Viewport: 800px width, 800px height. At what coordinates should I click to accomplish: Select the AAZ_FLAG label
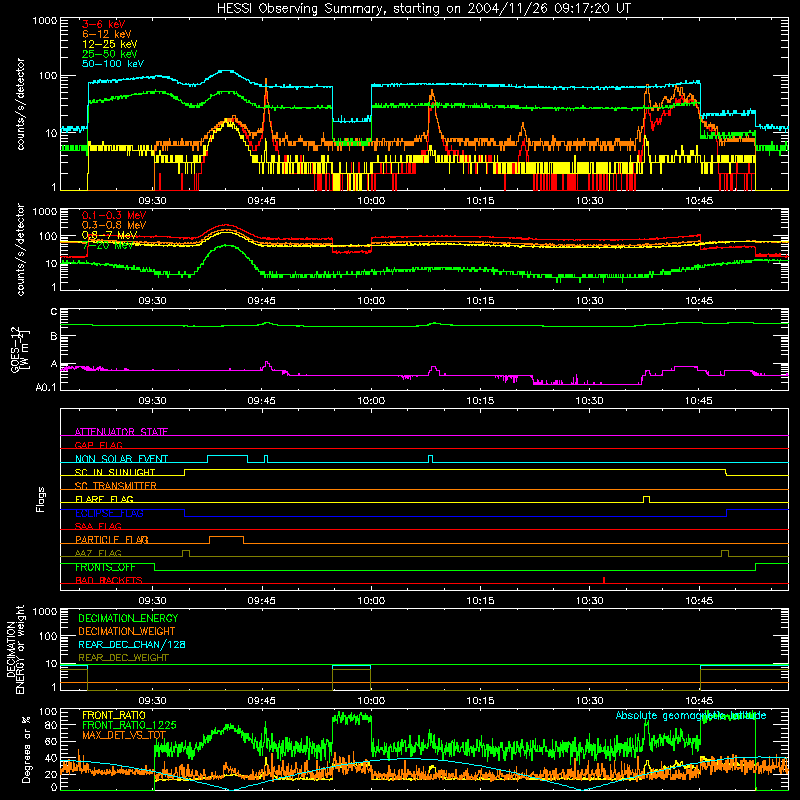(x=98, y=553)
